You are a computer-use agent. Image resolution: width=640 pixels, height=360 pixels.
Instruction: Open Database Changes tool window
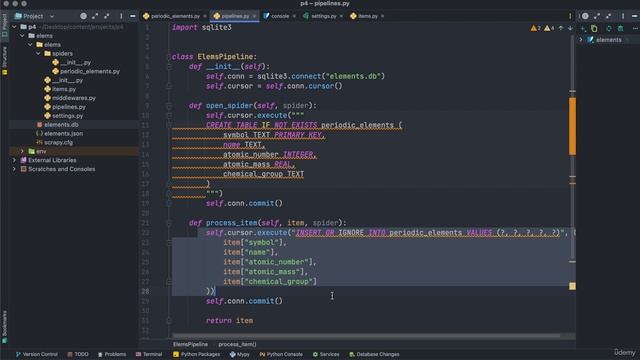374,354
